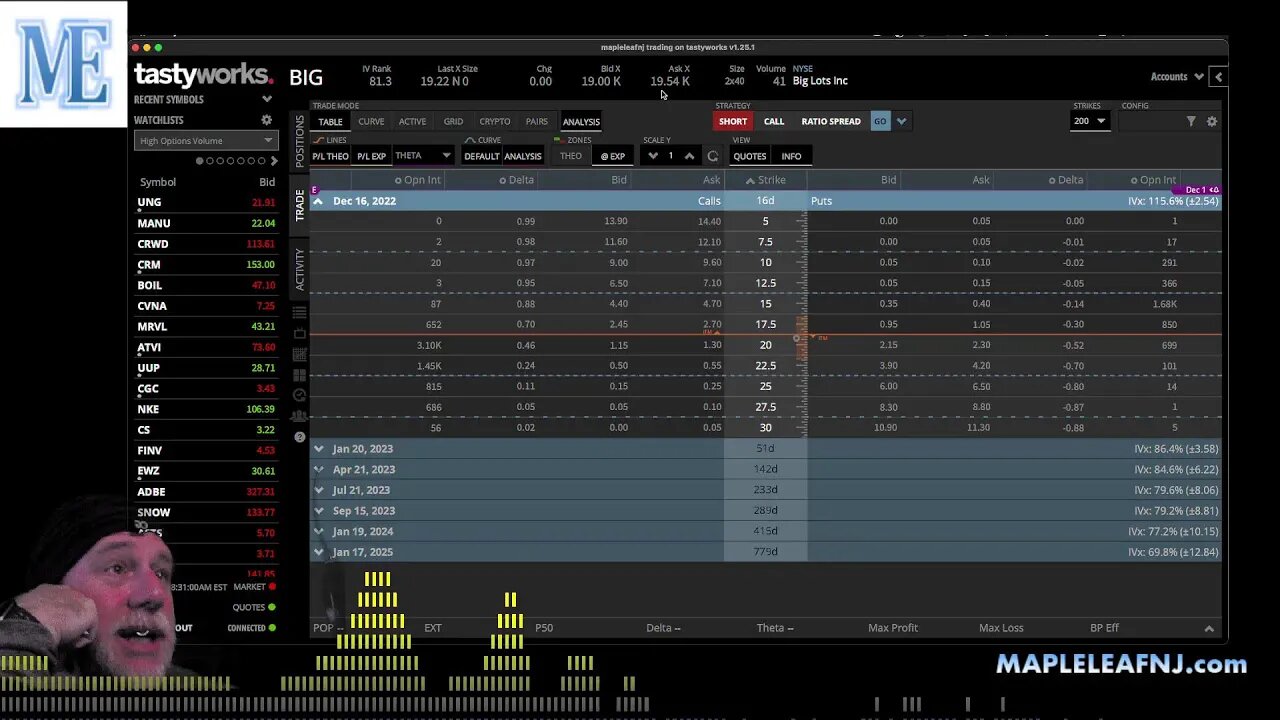Image resolution: width=1280 pixels, height=720 pixels.
Task: Expand the Apr 21, 2023 expiration
Action: pyautogui.click(x=318, y=469)
